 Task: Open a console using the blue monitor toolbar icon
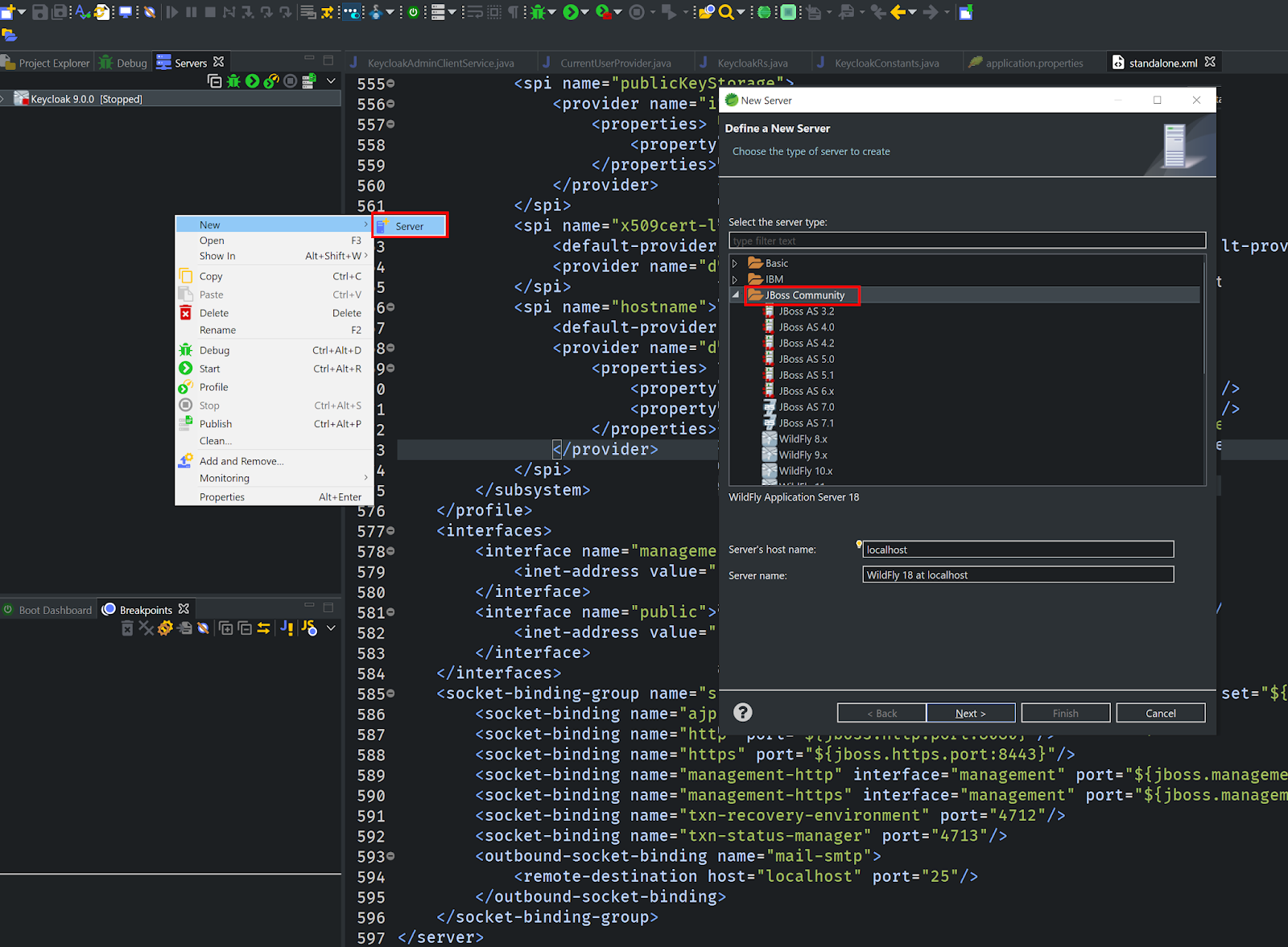coord(124,12)
